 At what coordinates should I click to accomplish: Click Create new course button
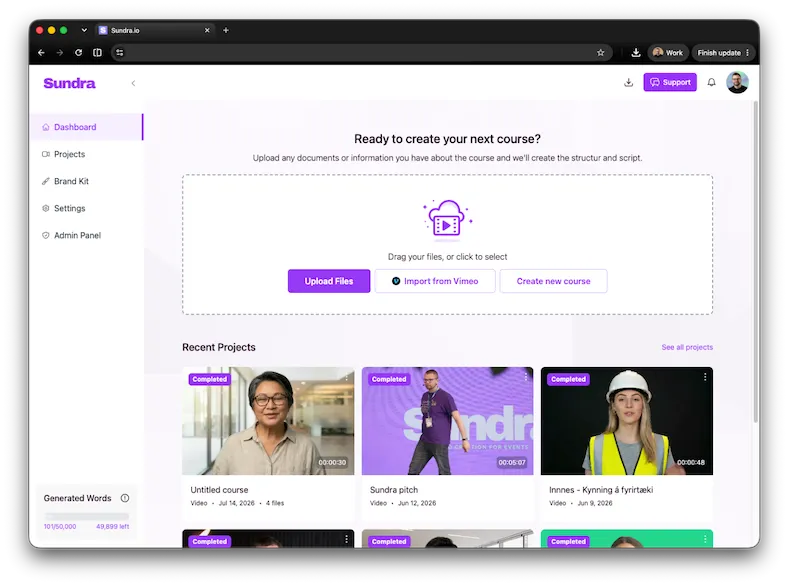pyautogui.click(x=553, y=281)
